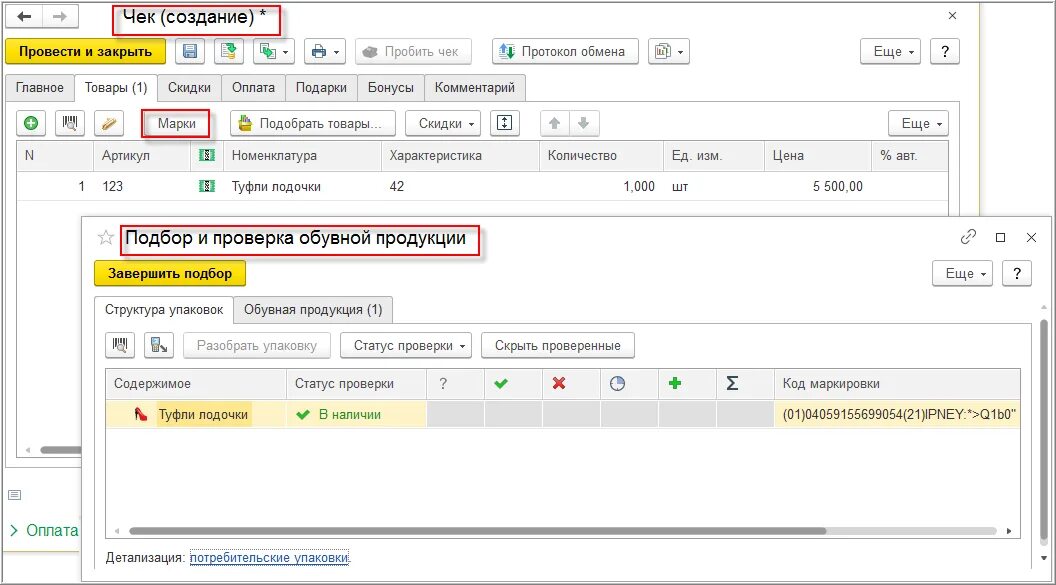The width and height of the screenshot is (1056, 585).
Task: Click the Пробить чек button
Action: [413, 51]
